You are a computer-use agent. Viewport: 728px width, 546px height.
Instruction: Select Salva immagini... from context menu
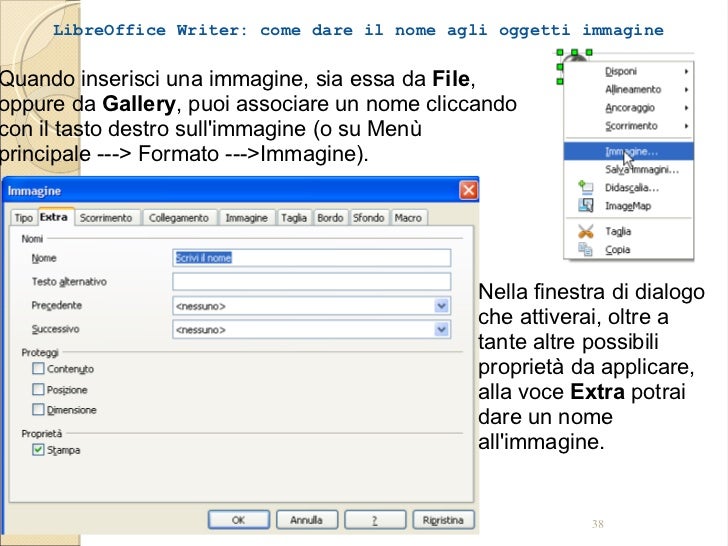click(x=628, y=169)
